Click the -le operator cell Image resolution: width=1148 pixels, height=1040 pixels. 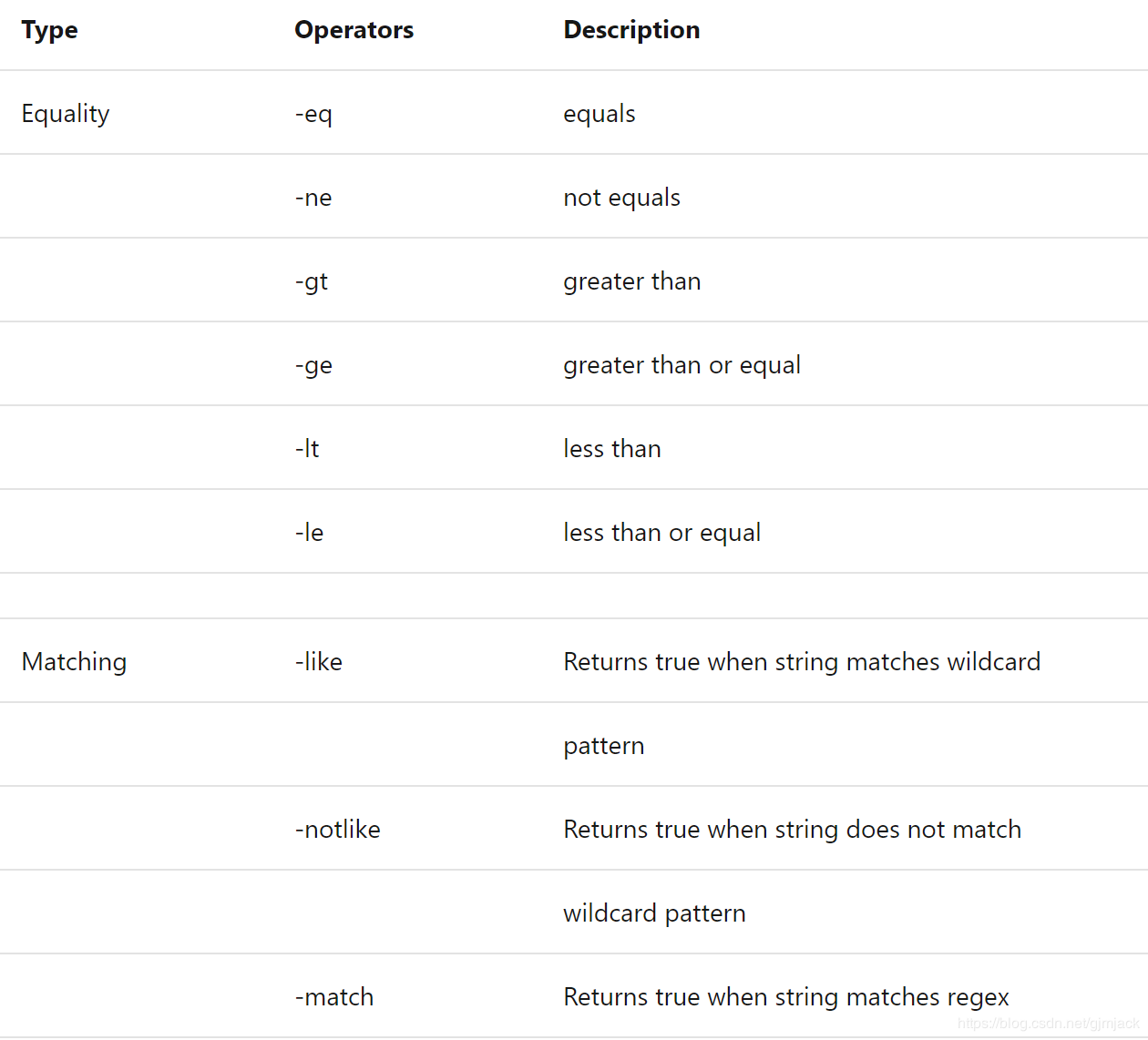309,533
